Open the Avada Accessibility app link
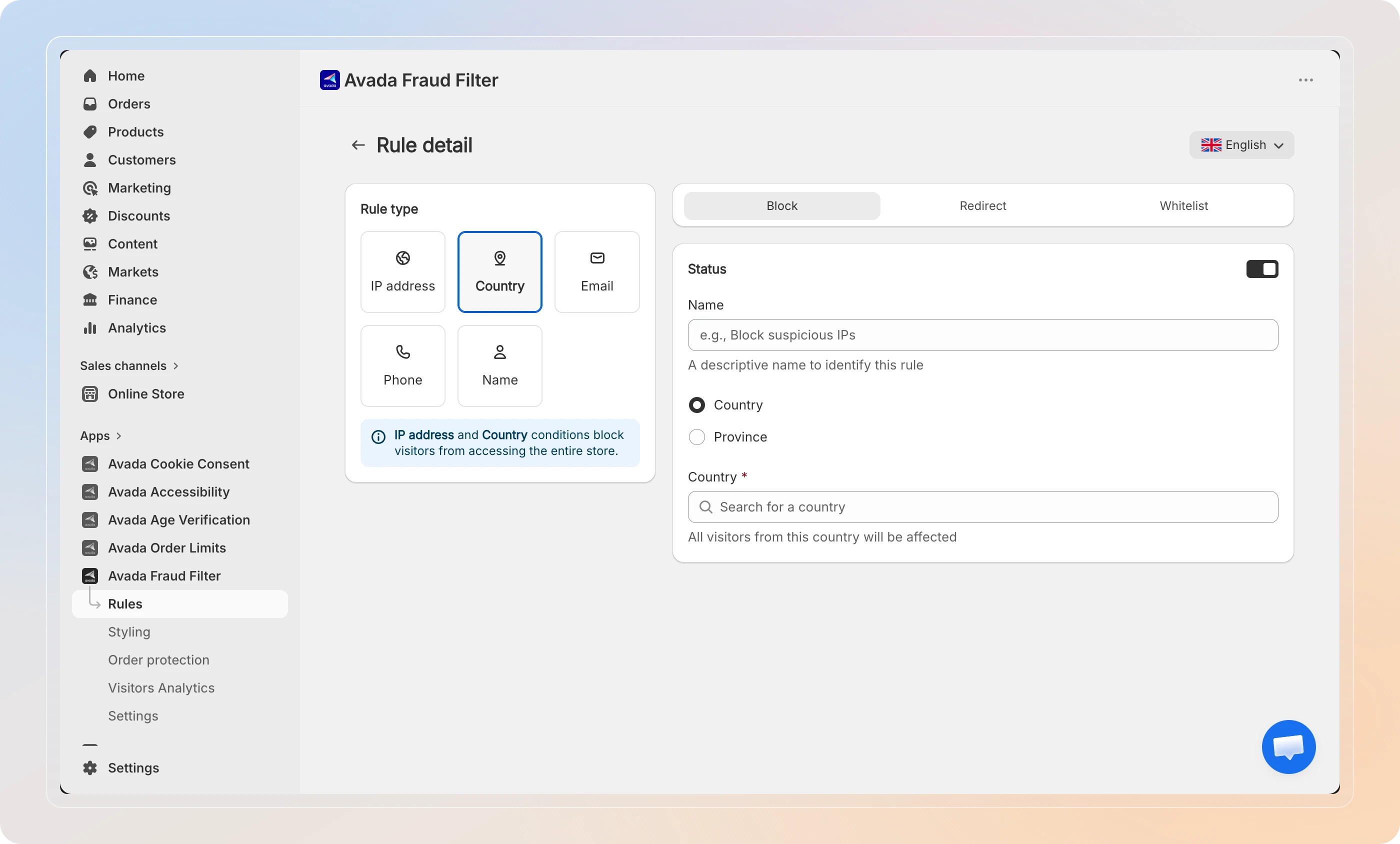Screen dimensions: 1400x844 coord(169,492)
